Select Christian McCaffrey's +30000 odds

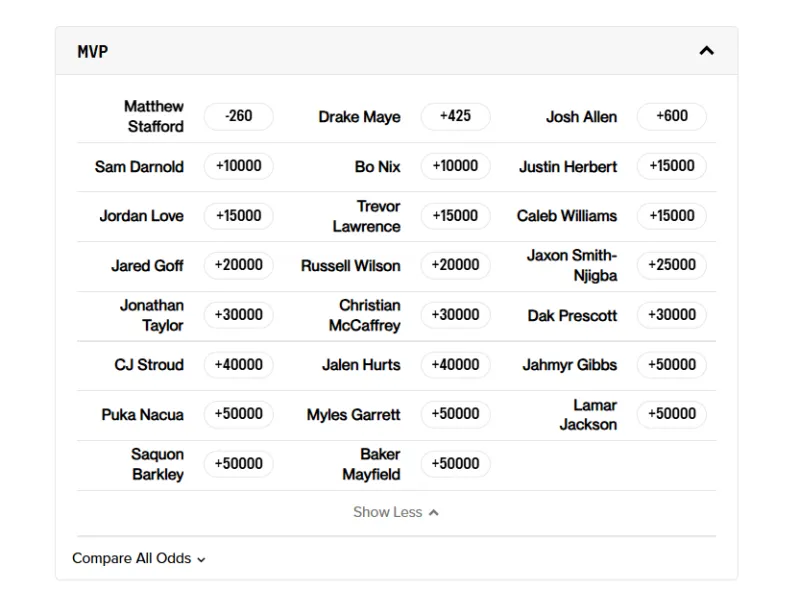click(455, 315)
